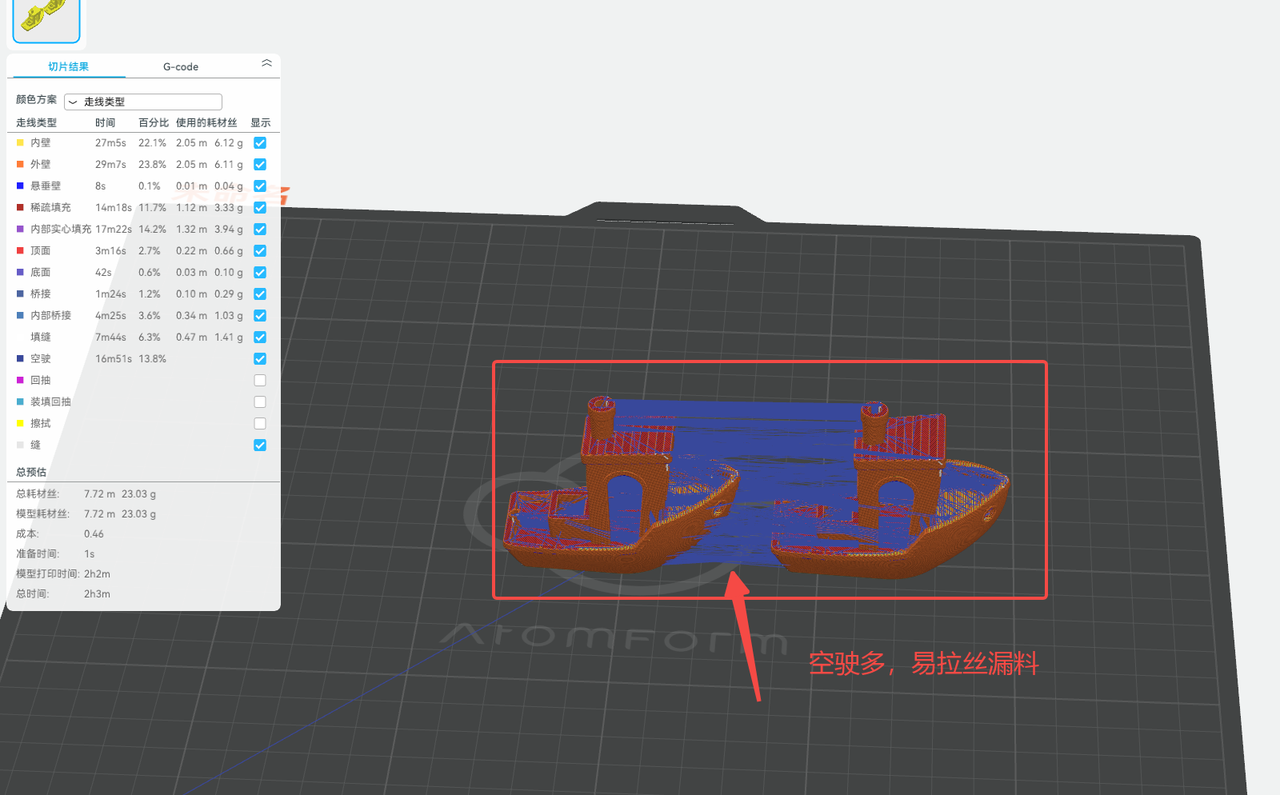
Task: Open the 颜色方案 dropdown showing 走线类型
Action: click(143, 102)
